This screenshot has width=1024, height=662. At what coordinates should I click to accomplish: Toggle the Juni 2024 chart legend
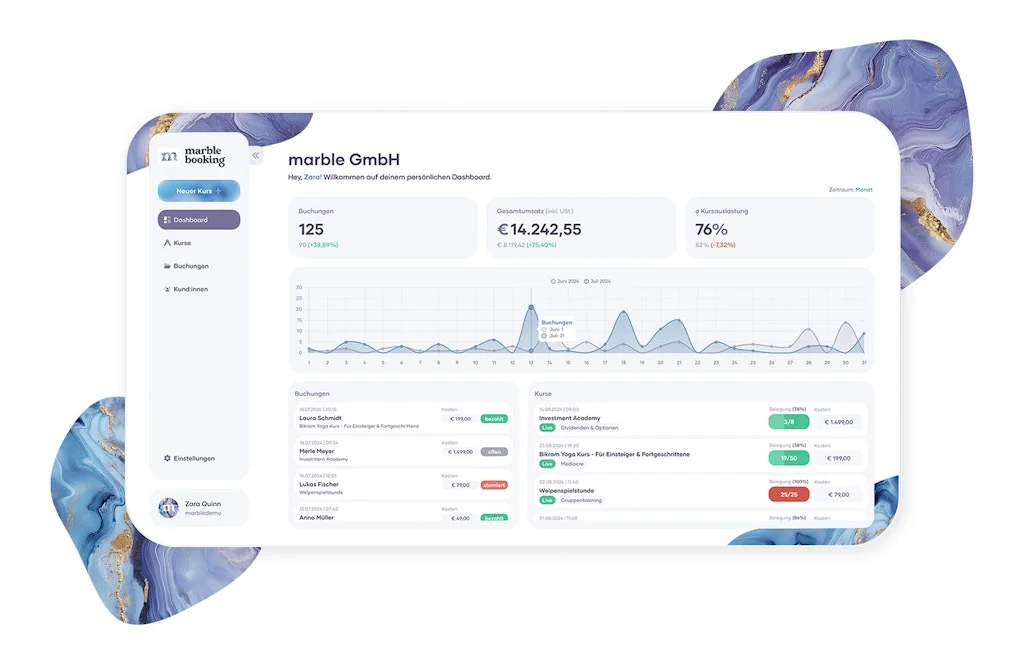[x=565, y=281]
